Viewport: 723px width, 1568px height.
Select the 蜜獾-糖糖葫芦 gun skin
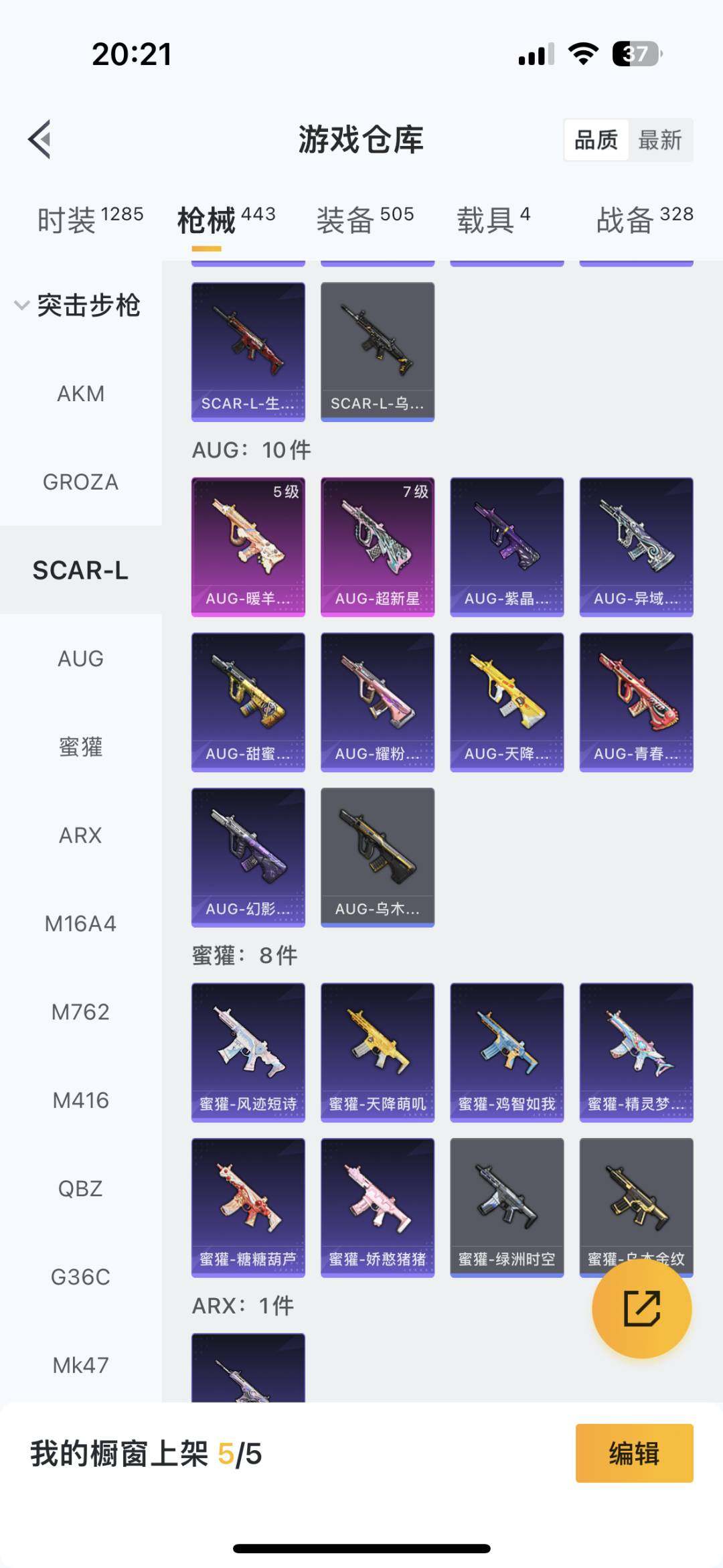(248, 1208)
